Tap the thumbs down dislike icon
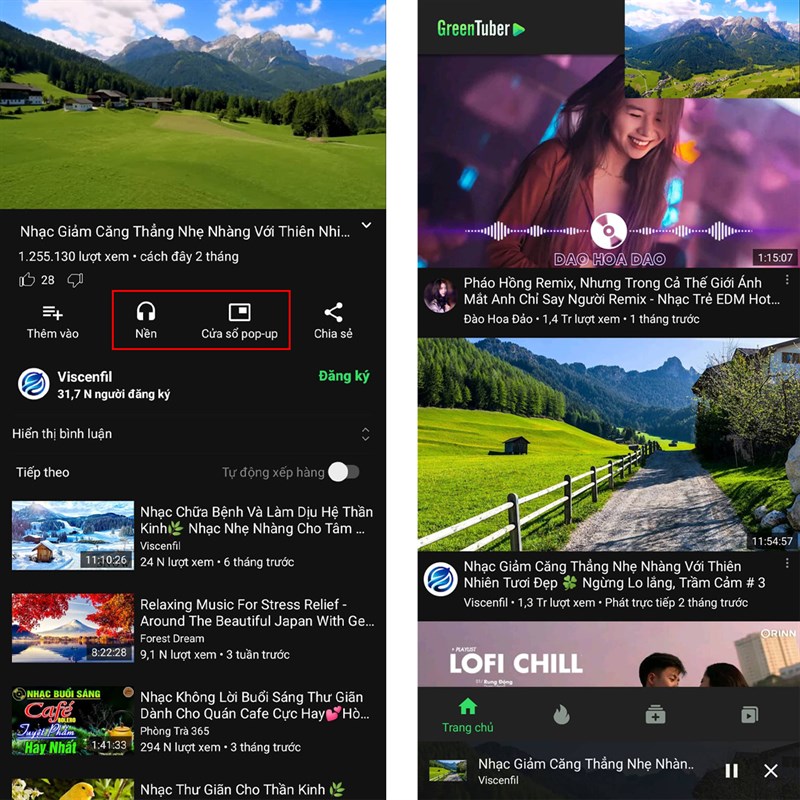Screen dimensions: 800x800 [x=75, y=280]
